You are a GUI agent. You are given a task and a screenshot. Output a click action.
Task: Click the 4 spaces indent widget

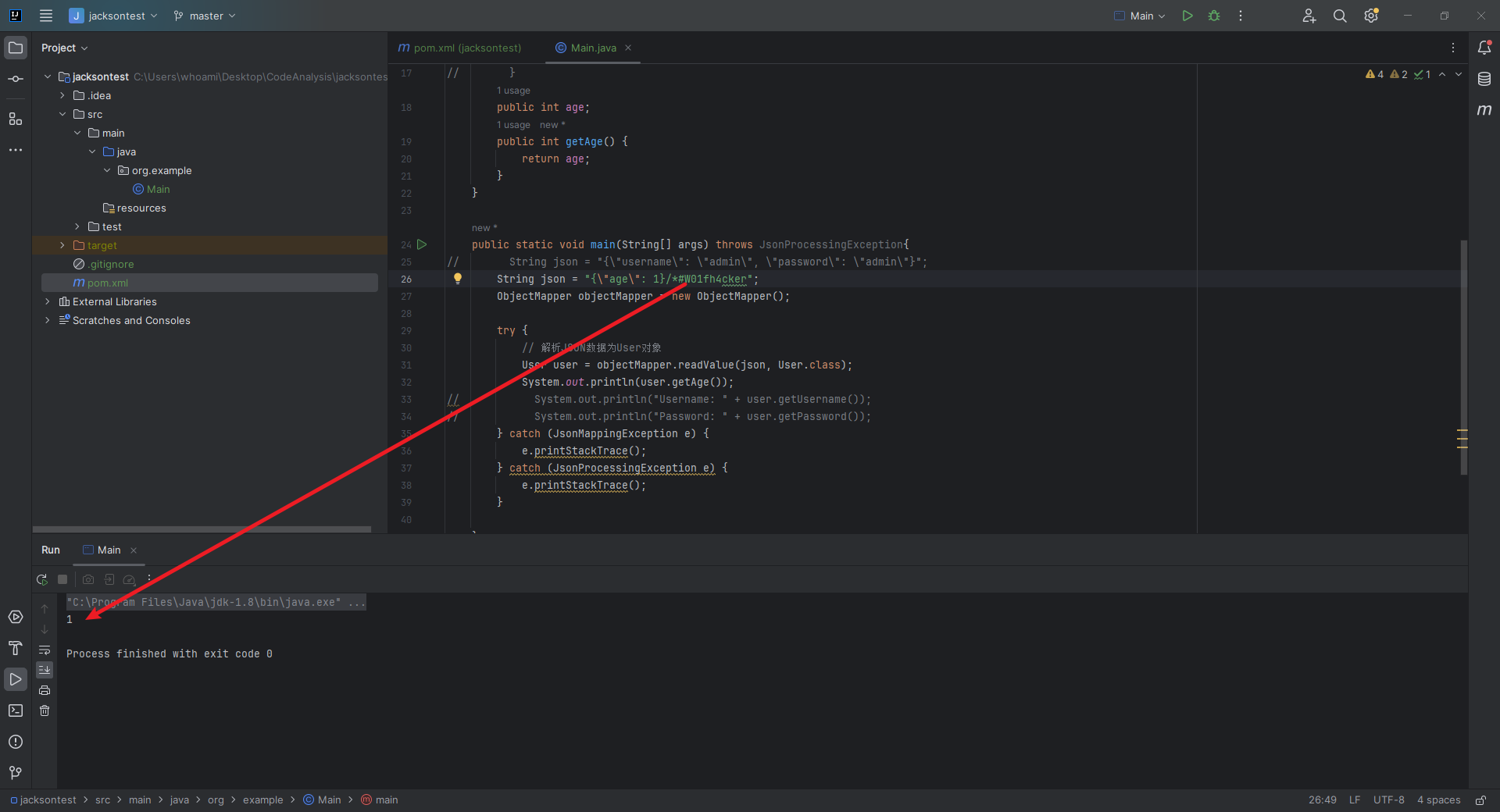[1438, 800]
